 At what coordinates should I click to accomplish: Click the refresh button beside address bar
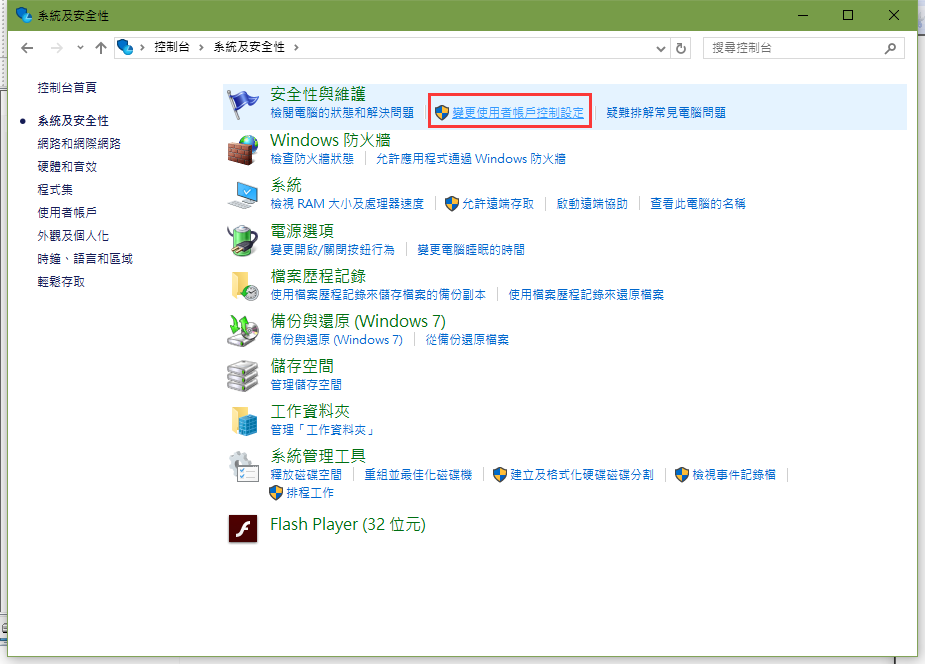click(681, 48)
